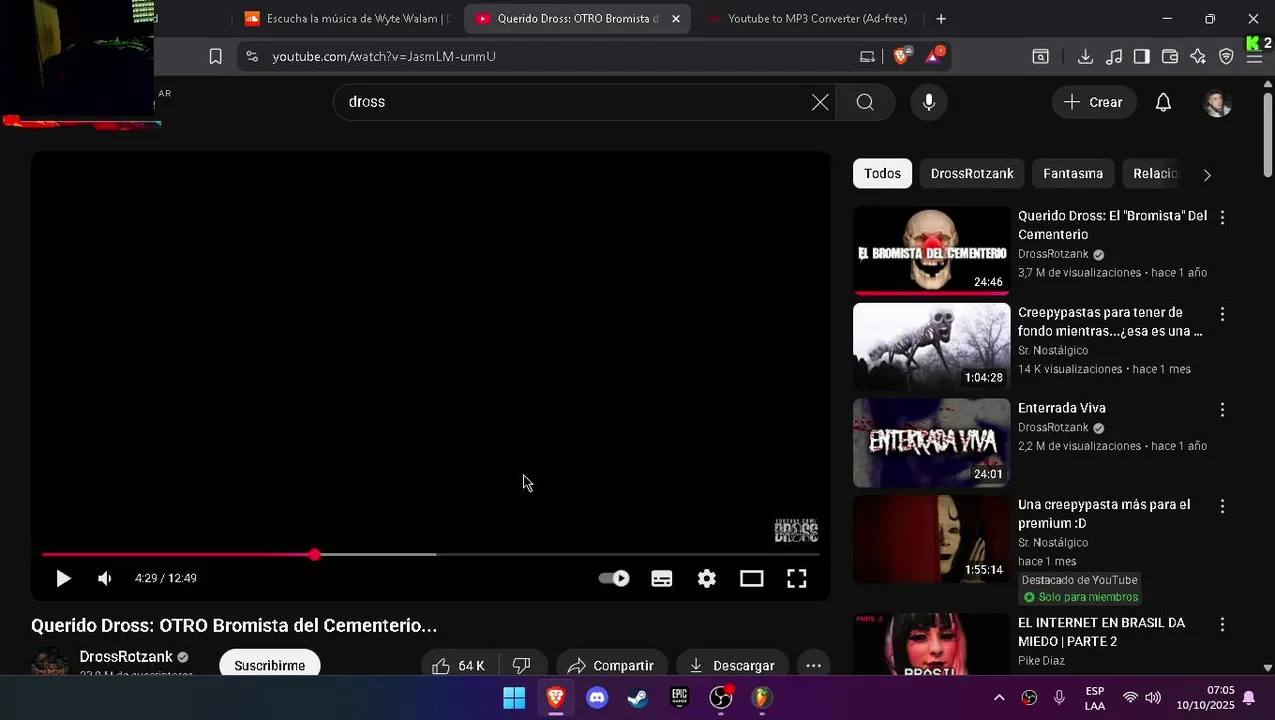Click the search magnifier button
The image size is (1275, 720).
[x=865, y=102]
